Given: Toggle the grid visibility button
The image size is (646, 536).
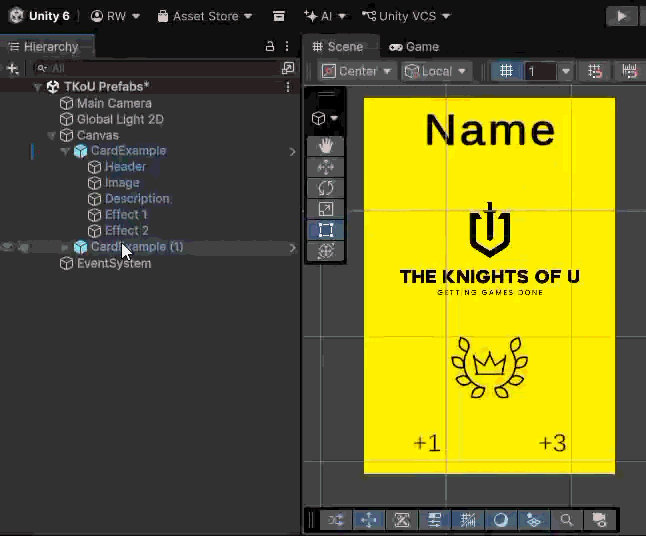Looking at the screenshot, I should coord(506,71).
